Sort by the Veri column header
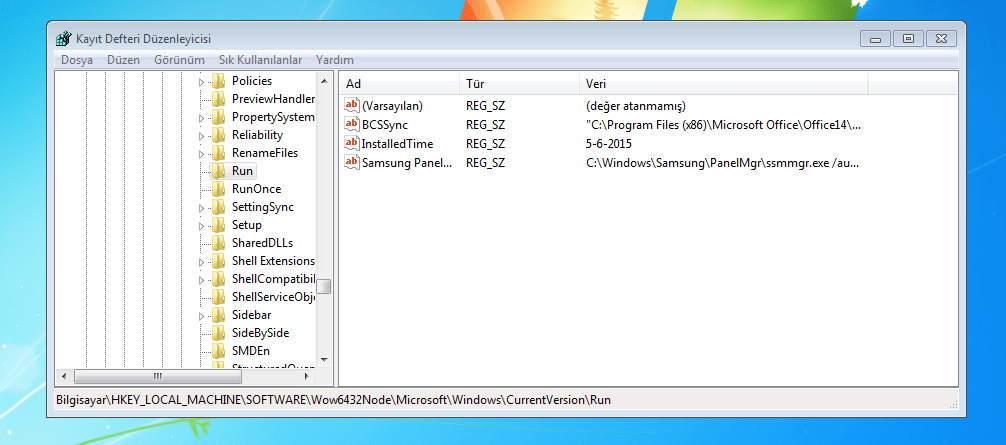Viewport: 1006px width, 445px height. [723, 84]
